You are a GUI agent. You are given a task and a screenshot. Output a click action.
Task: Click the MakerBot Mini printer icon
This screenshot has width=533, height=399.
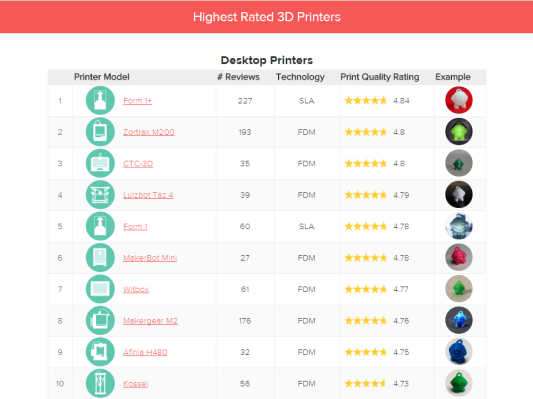(x=100, y=258)
